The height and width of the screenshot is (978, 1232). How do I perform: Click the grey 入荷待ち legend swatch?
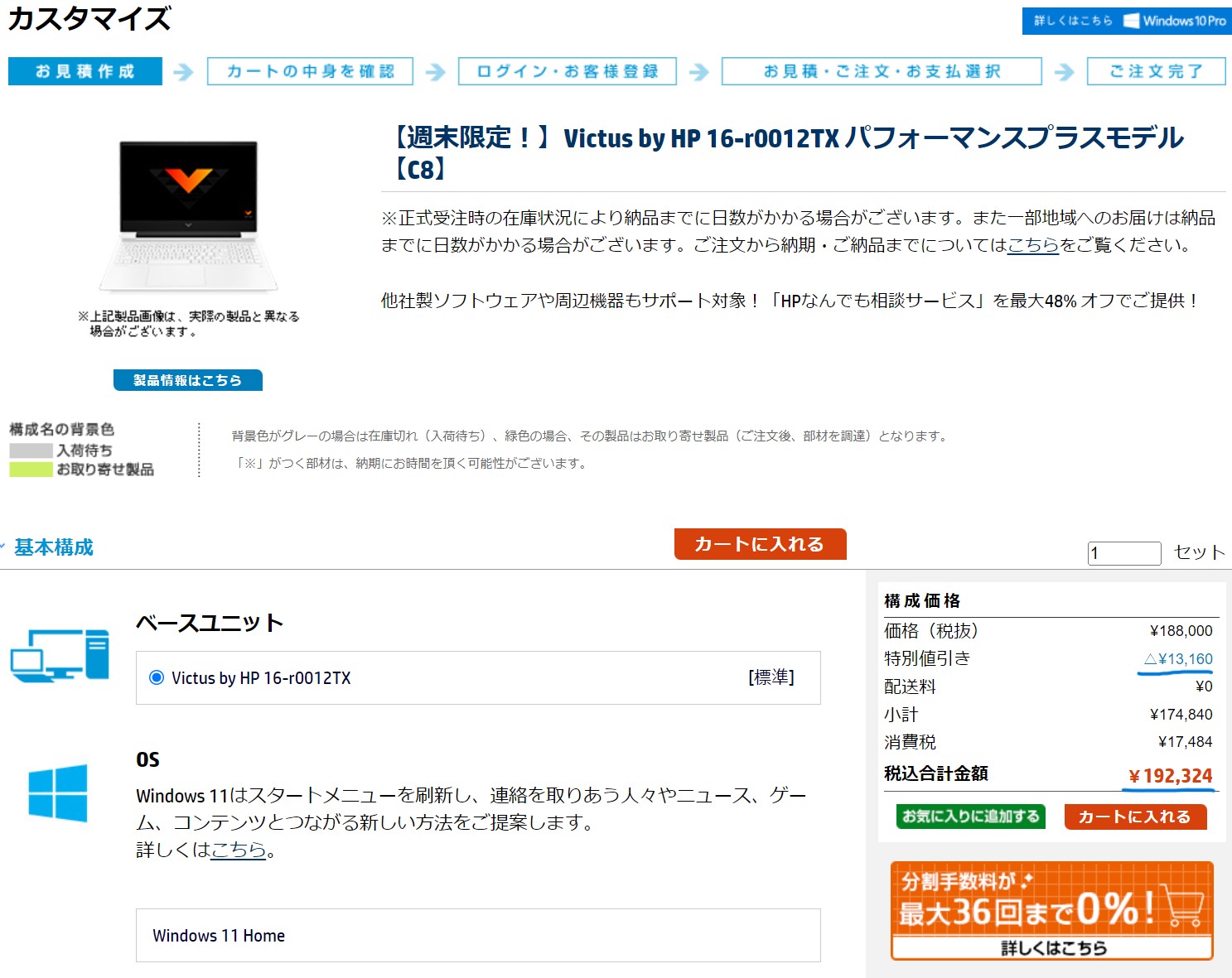point(31,450)
